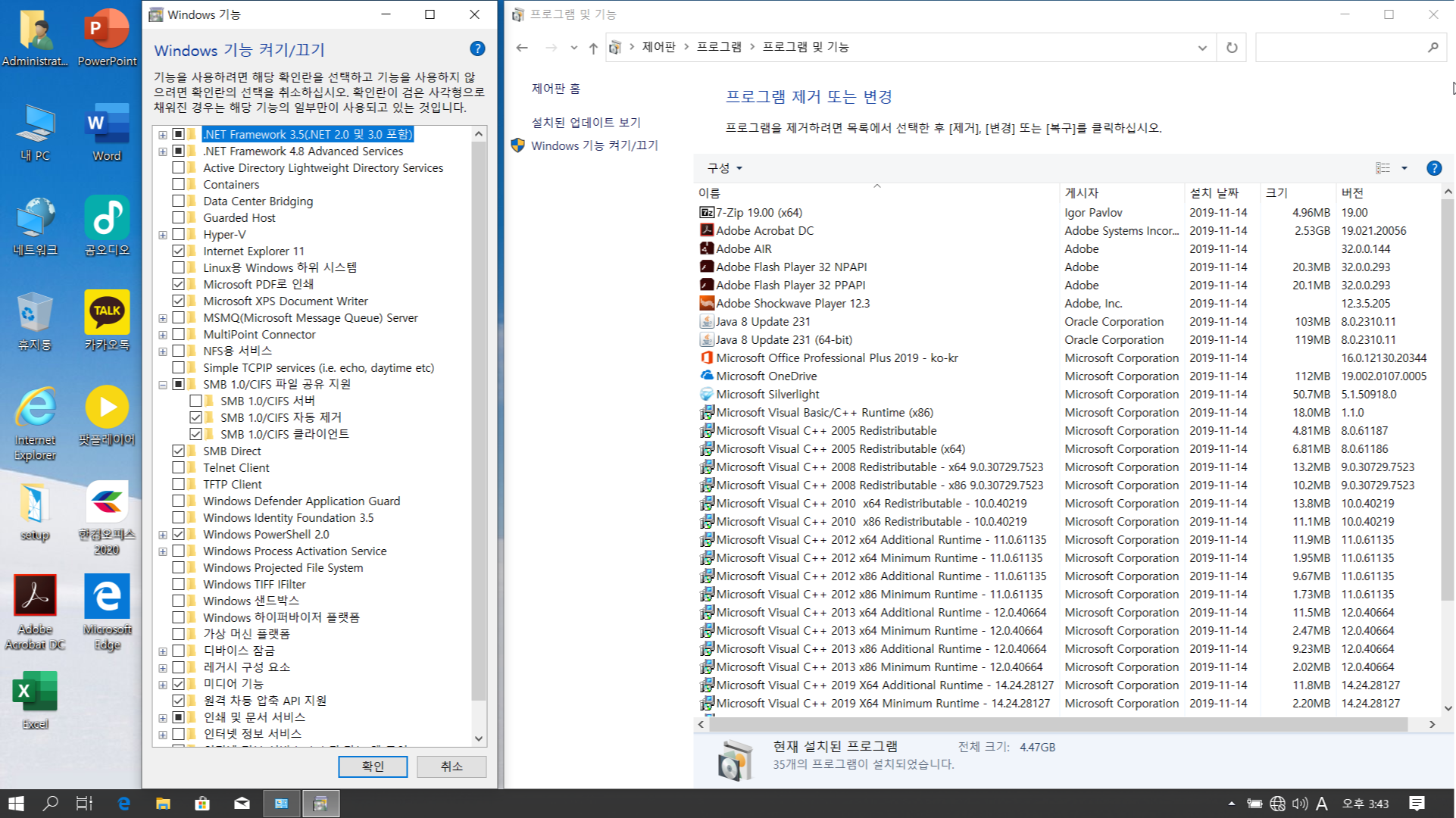Expand 미디어 기능 tree node
Screen dimensions: 1456x818
(163, 685)
